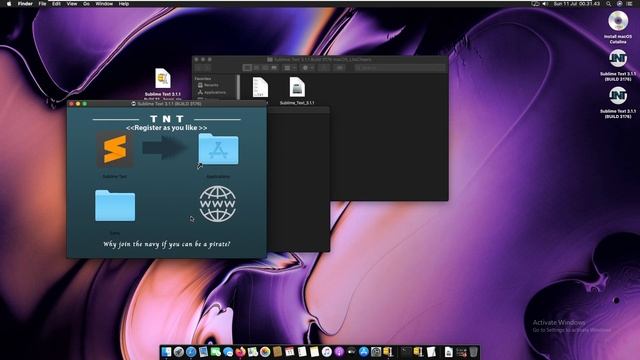Open Photos from the Dock
Viewport: 640px width, 360px height.
(265, 351)
